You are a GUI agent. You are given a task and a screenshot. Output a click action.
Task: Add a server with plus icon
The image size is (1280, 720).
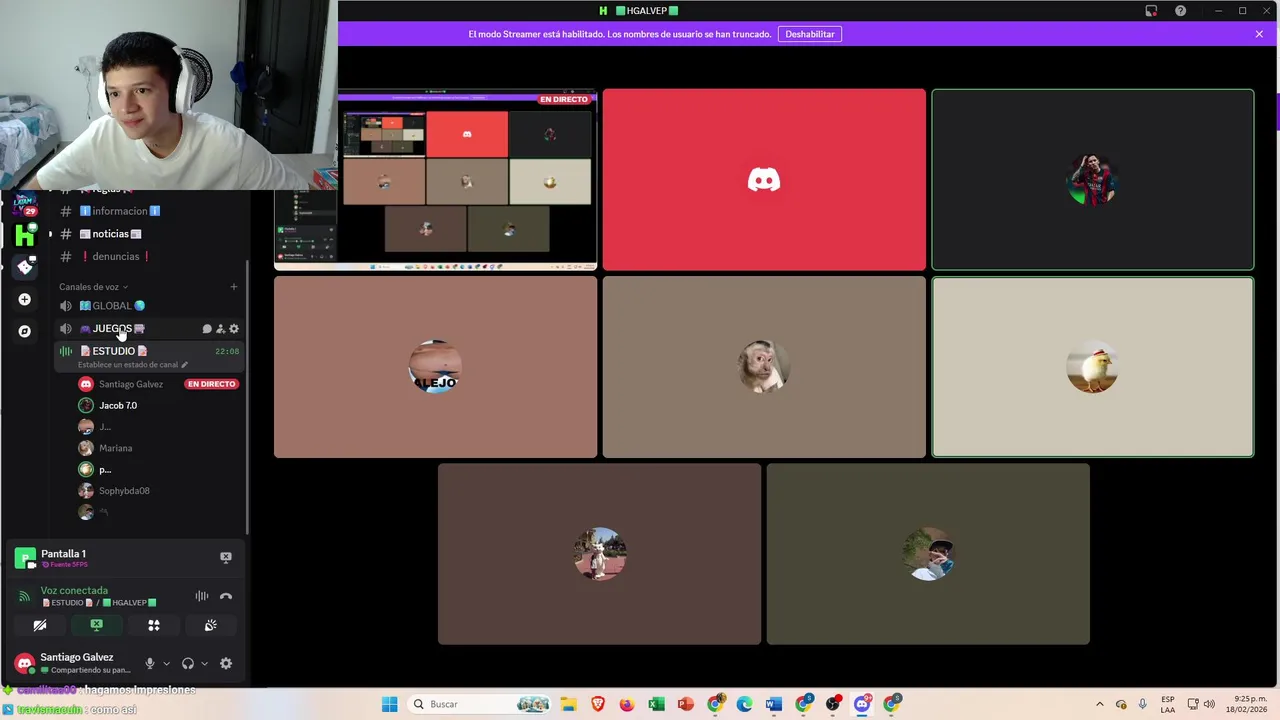25,299
